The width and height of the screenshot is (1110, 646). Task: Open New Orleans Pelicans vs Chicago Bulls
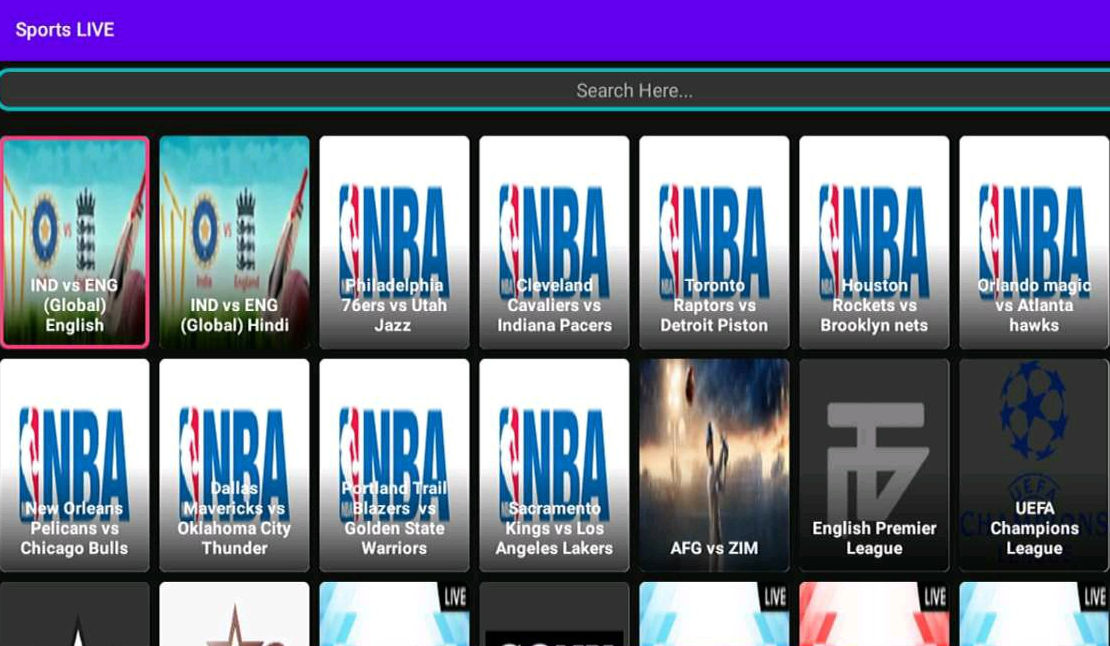coord(74,465)
